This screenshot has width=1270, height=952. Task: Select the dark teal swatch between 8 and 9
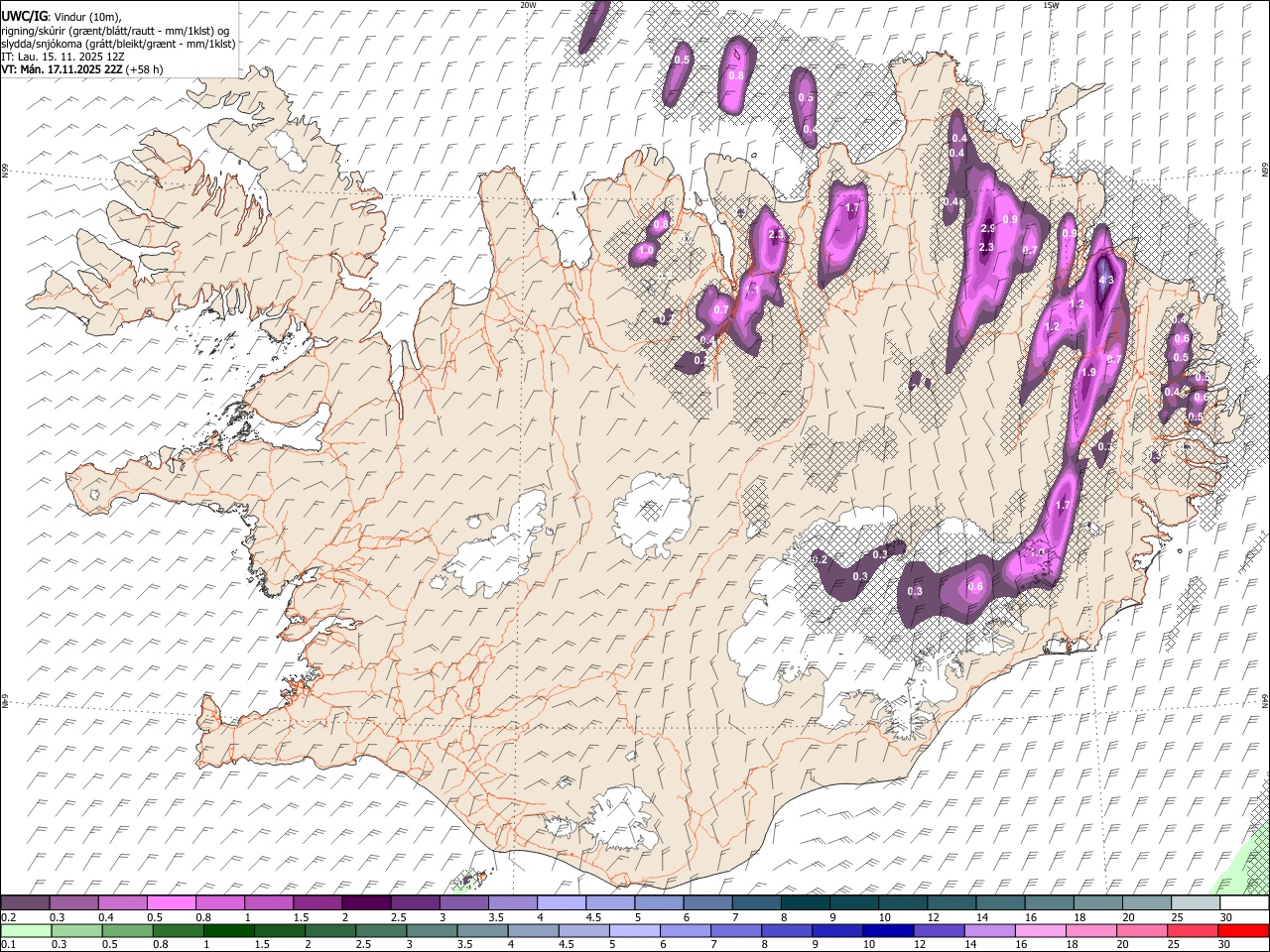click(x=804, y=903)
